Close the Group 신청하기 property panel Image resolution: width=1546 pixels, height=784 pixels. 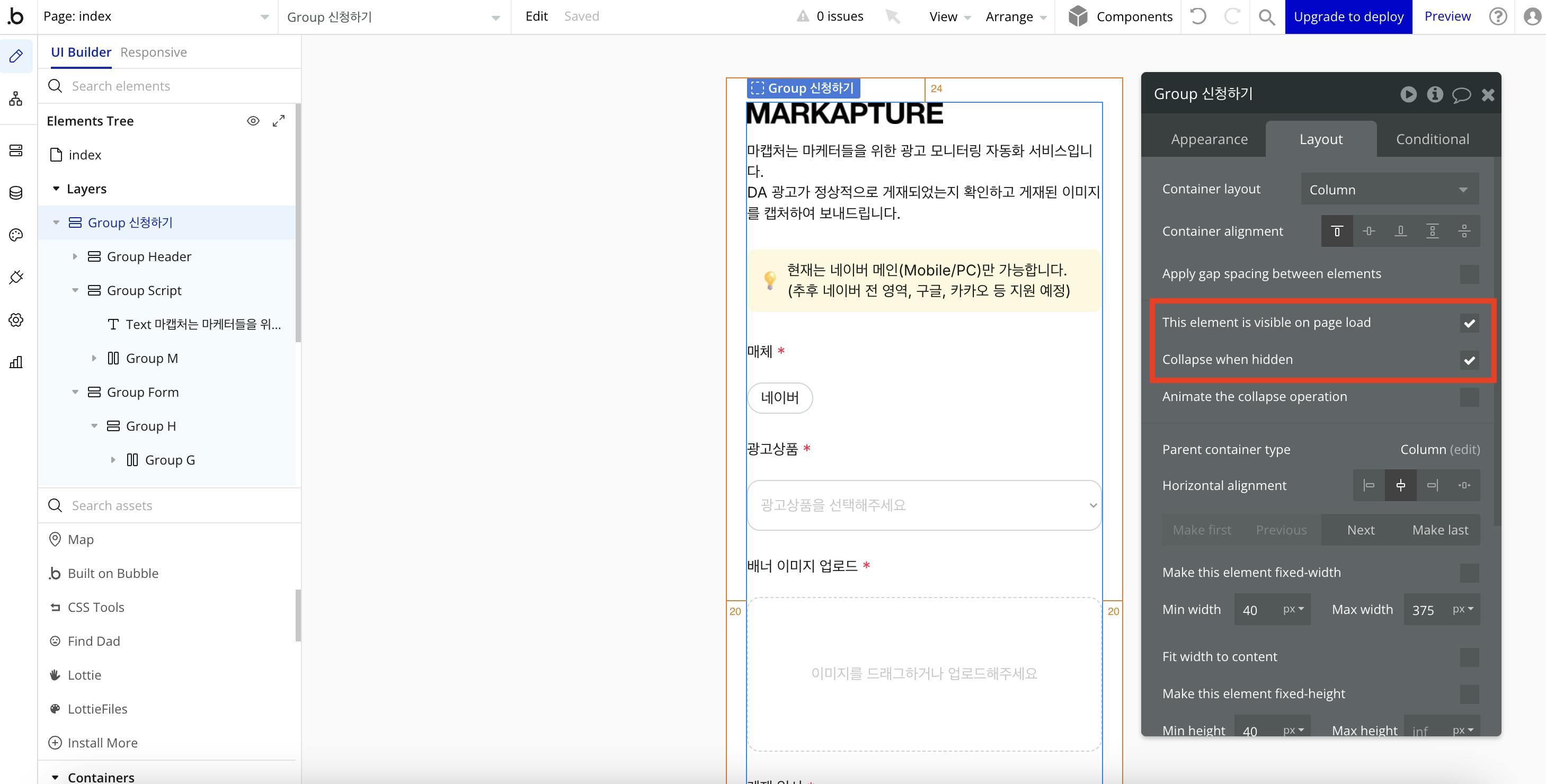(1488, 94)
